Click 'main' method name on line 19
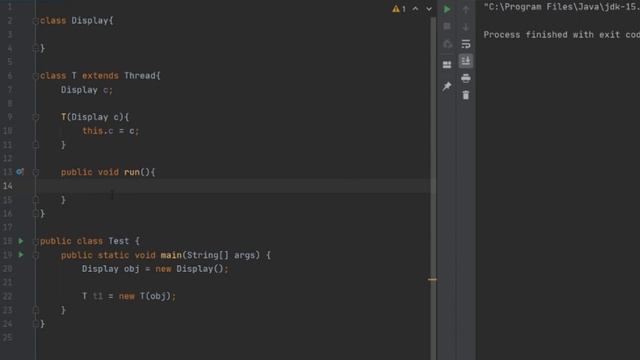Screen dimensions: 640x360 pos(171,255)
